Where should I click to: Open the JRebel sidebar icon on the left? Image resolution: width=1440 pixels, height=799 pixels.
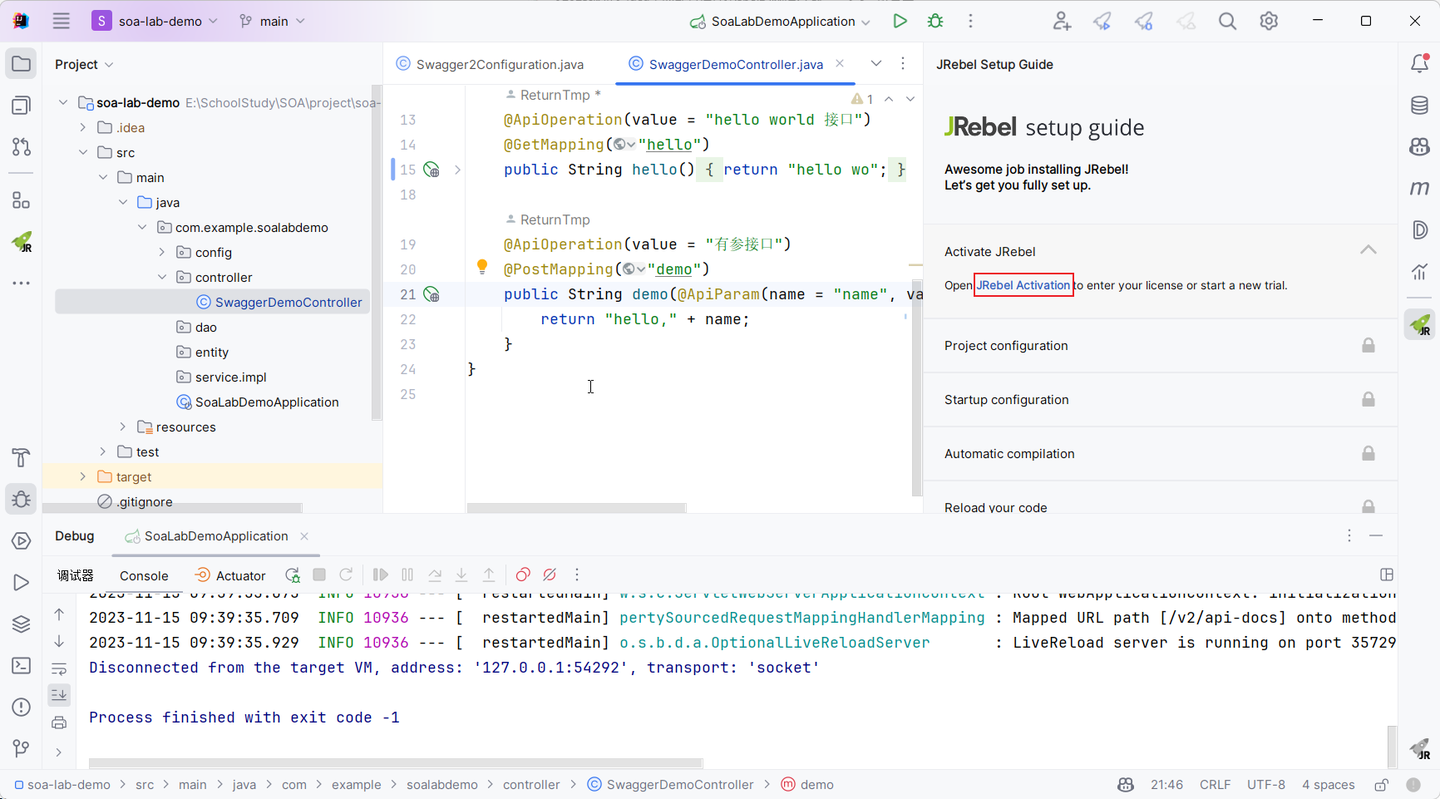point(21,242)
